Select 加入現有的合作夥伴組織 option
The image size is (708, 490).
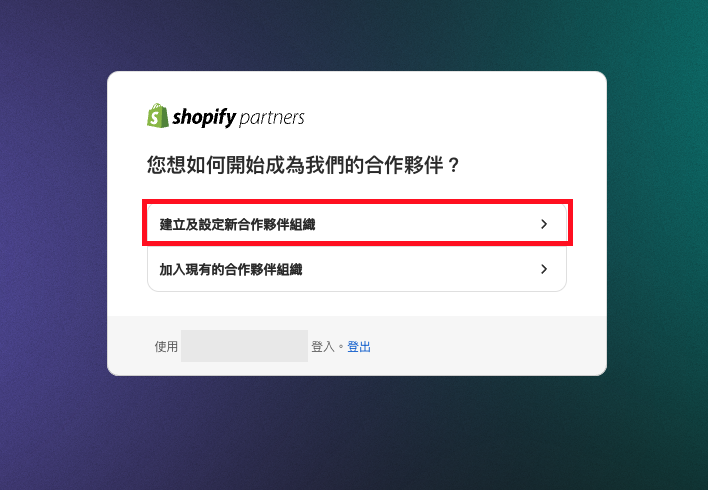click(357, 269)
